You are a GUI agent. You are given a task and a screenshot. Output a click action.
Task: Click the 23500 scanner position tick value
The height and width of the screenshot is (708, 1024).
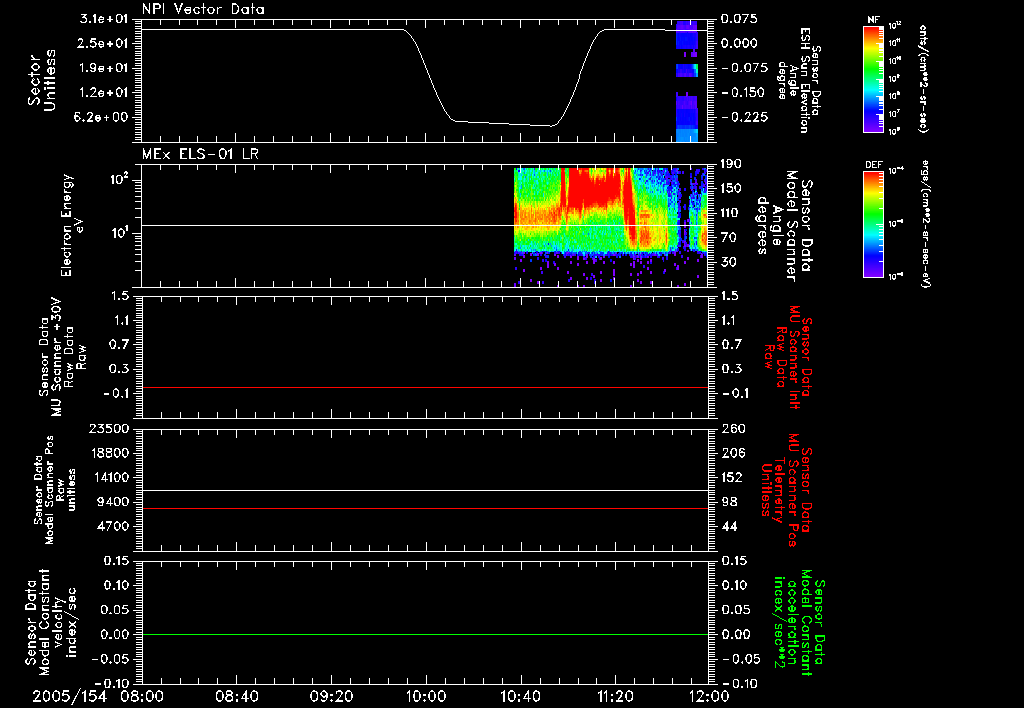[109, 428]
